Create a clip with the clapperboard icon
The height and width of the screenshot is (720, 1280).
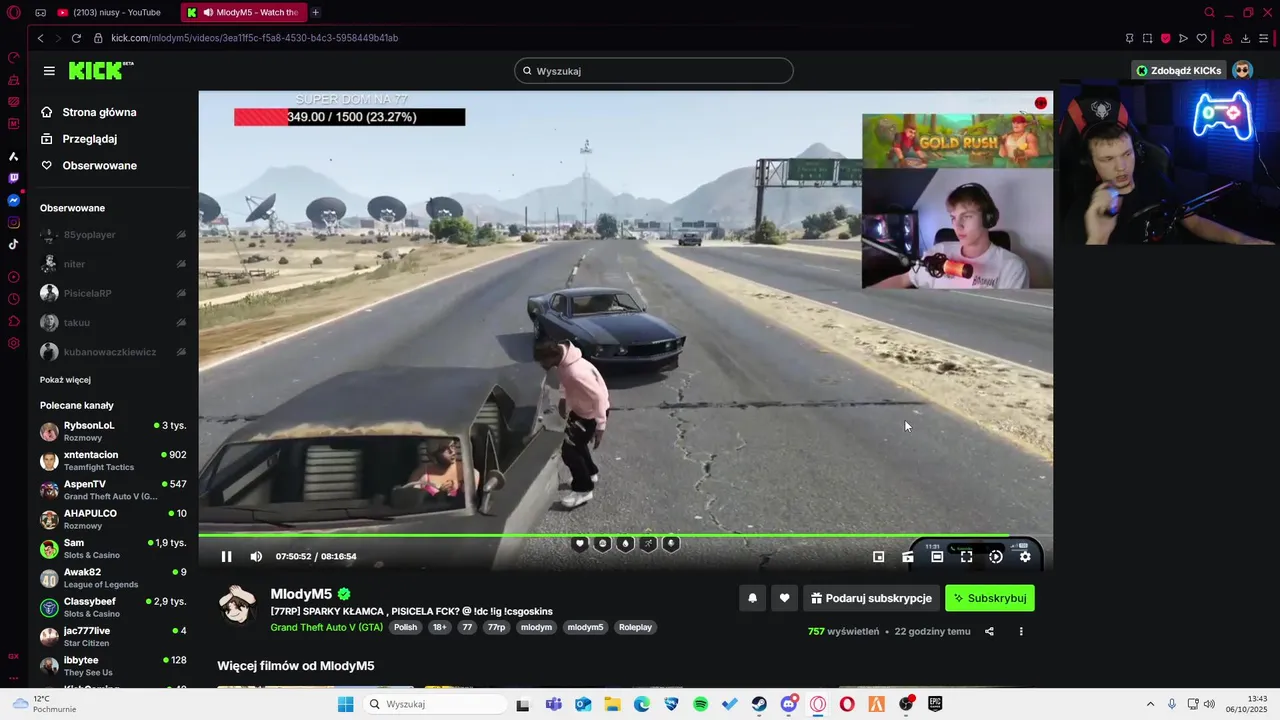click(908, 557)
